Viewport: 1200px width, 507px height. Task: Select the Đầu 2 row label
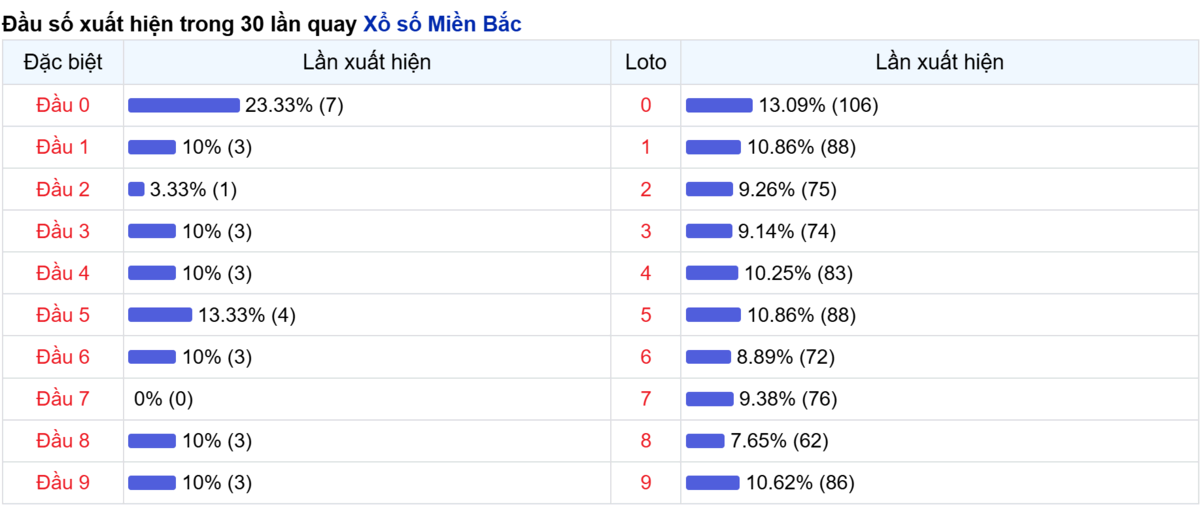pyautogui.click(x=63, y=189)
